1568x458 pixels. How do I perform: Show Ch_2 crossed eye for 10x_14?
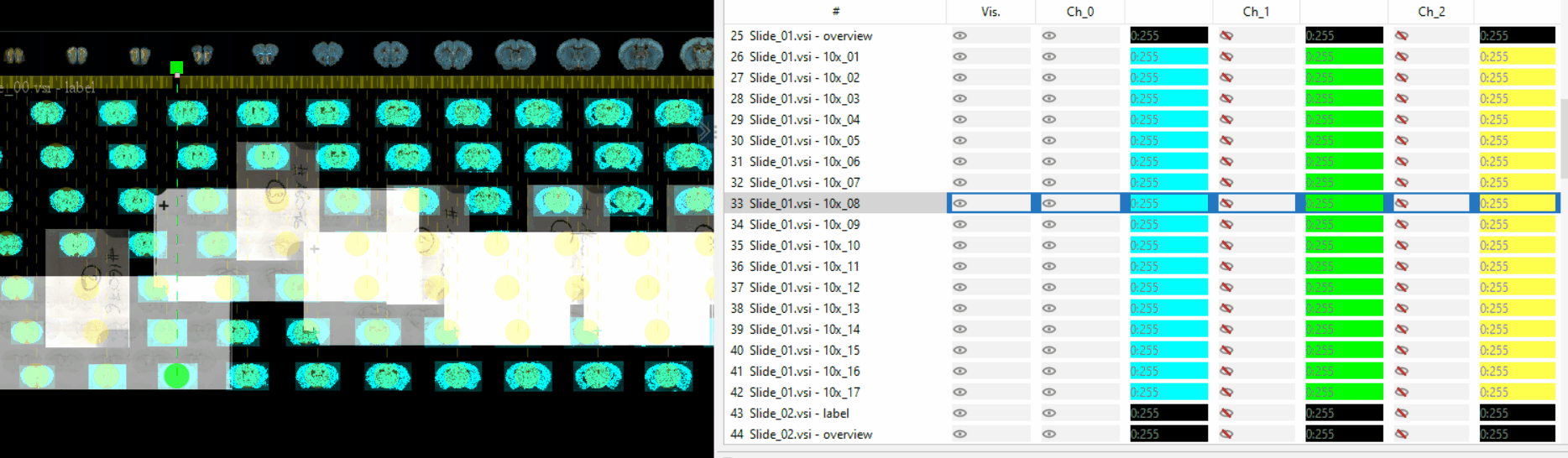point(1402,329)
